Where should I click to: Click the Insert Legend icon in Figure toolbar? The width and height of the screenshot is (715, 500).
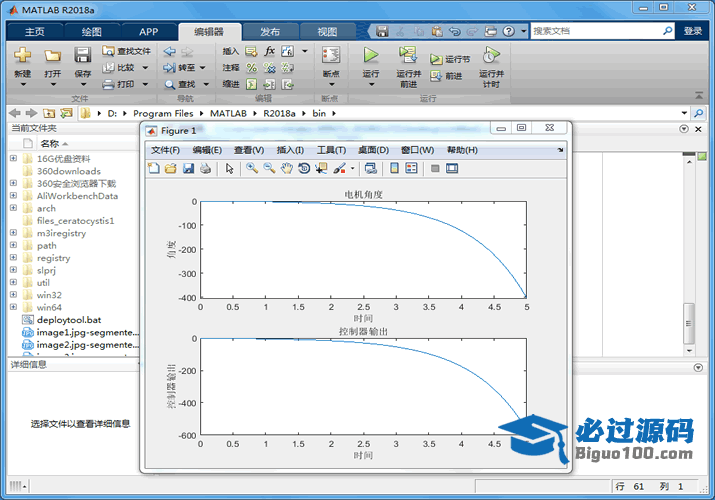coord(411,168)
